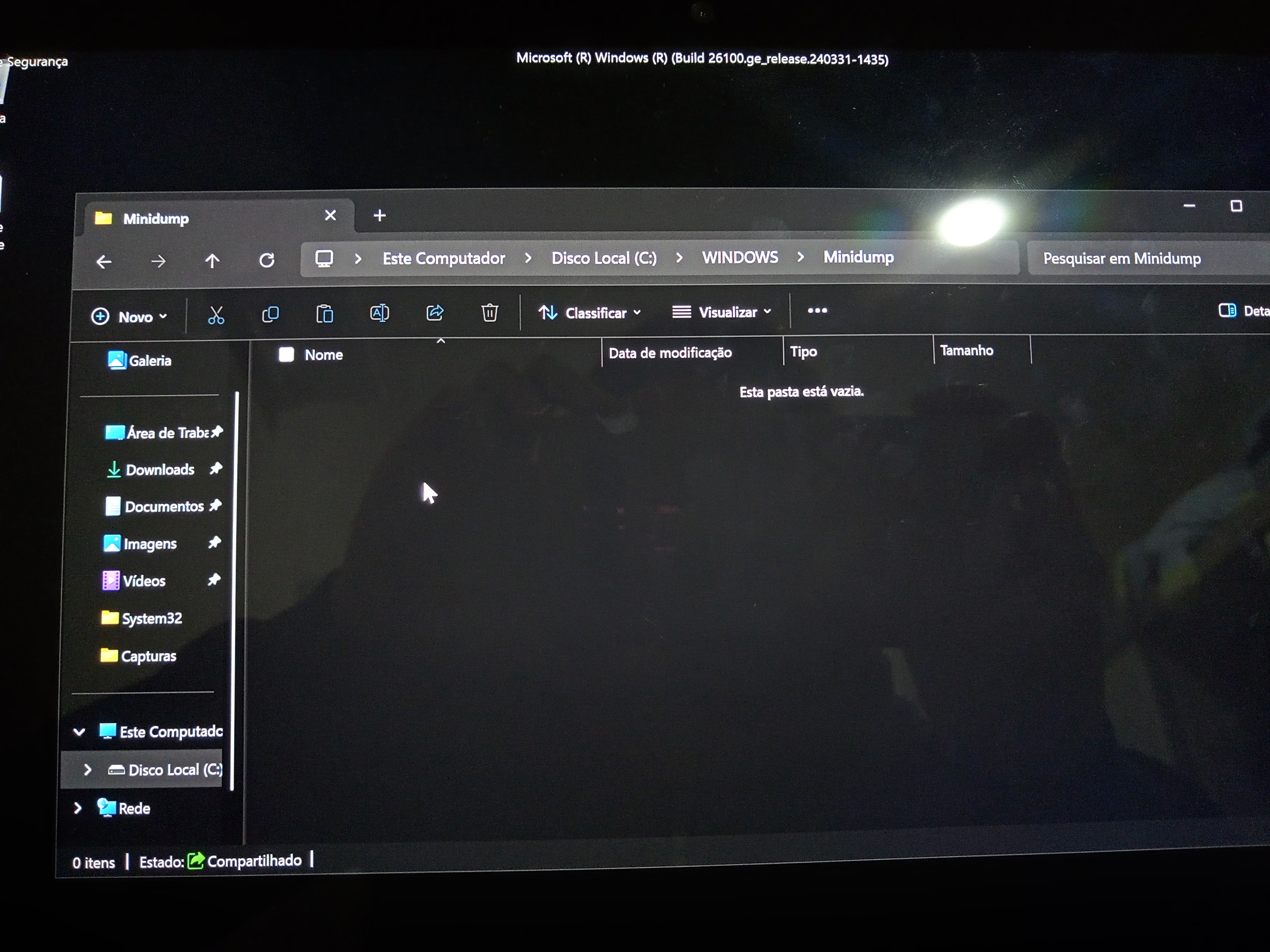Click WINDOWS in the address bar
This screenshot has width=1270, height=952.
pyautogui.click(x=740, y=257)
